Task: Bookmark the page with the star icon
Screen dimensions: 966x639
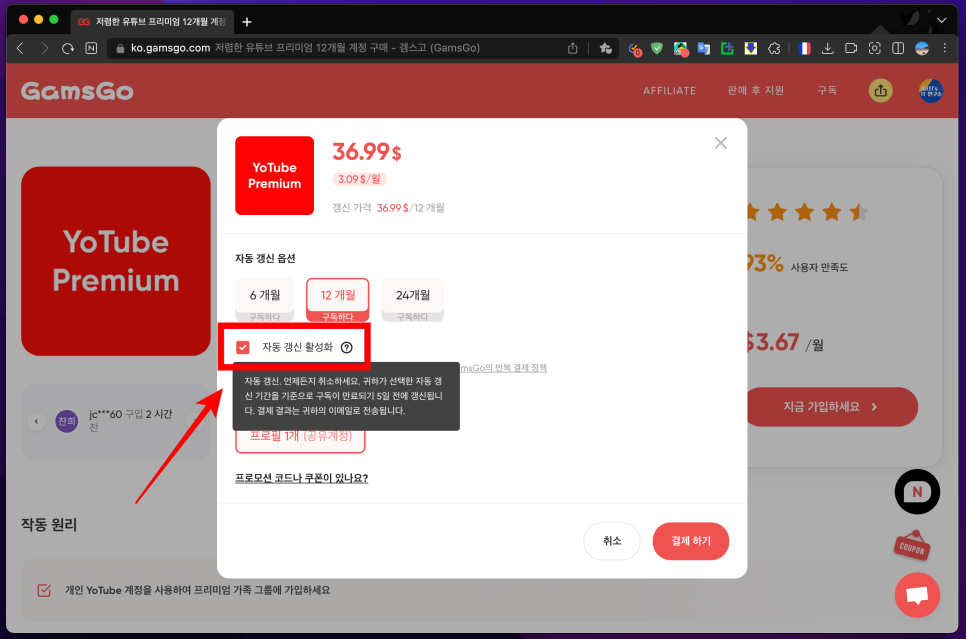Action: 606,48
